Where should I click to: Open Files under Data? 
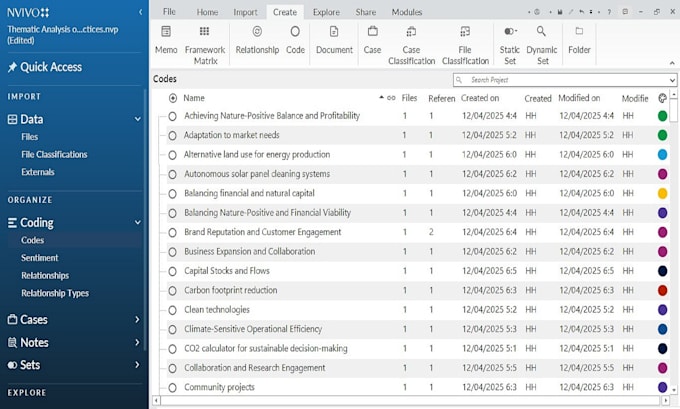(29, 137)
